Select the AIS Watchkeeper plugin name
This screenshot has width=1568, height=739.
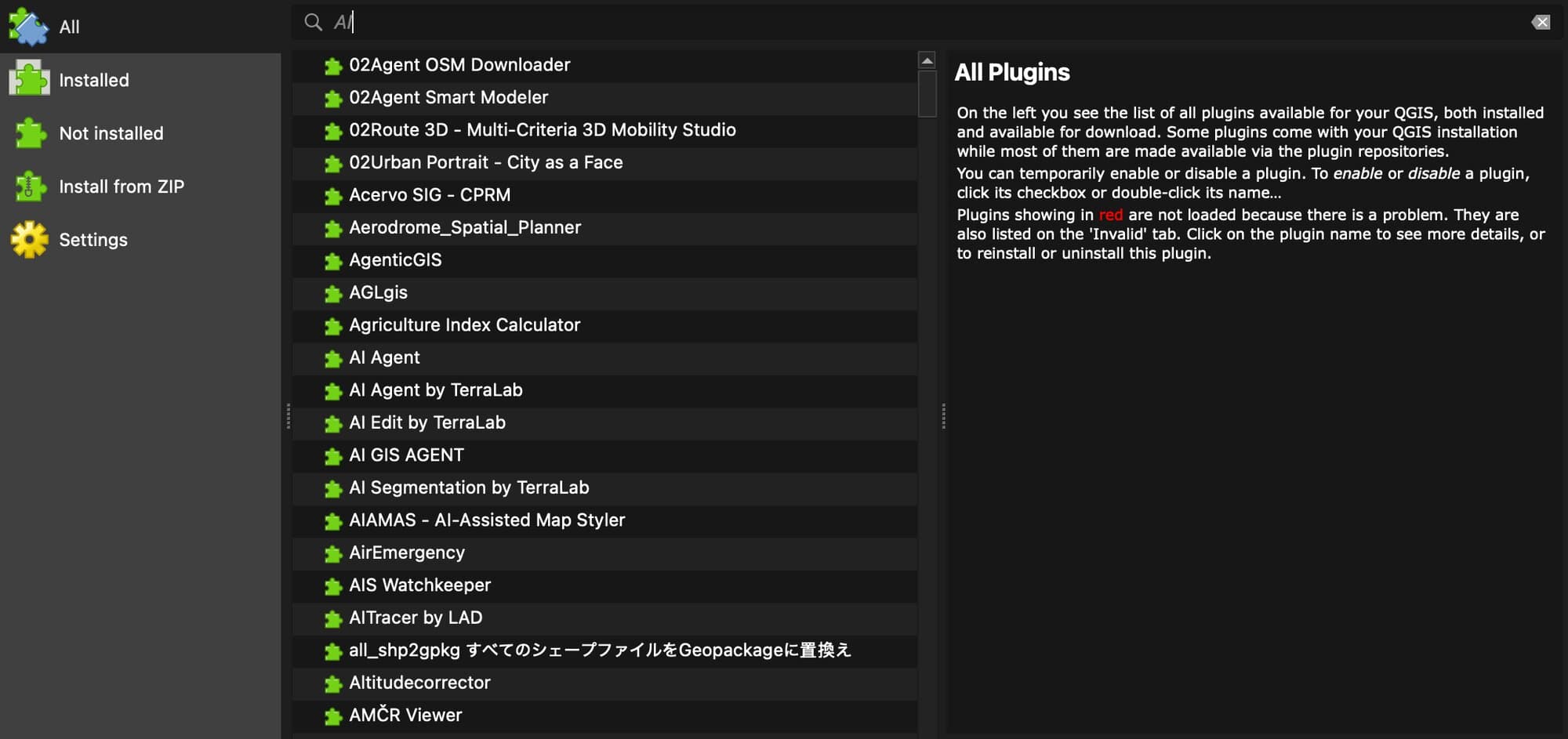pyautogui.click(x=419, y=585)
